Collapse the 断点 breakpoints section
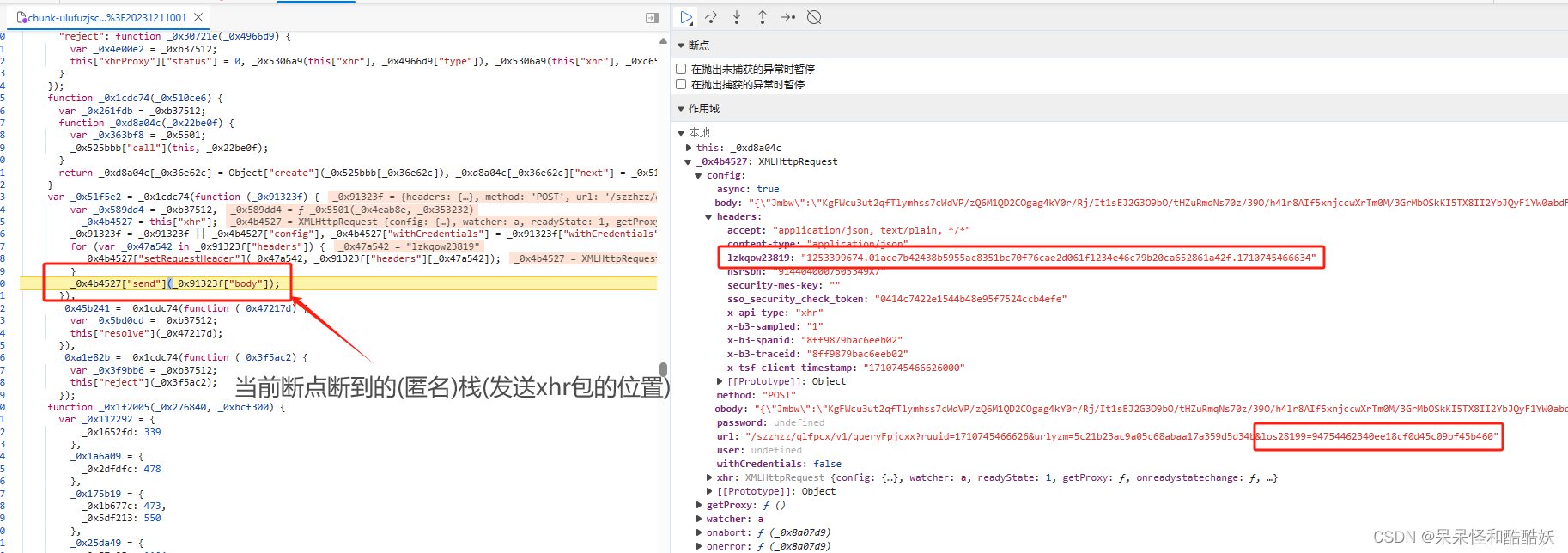Screen dimensions: 1568x553 681,46
